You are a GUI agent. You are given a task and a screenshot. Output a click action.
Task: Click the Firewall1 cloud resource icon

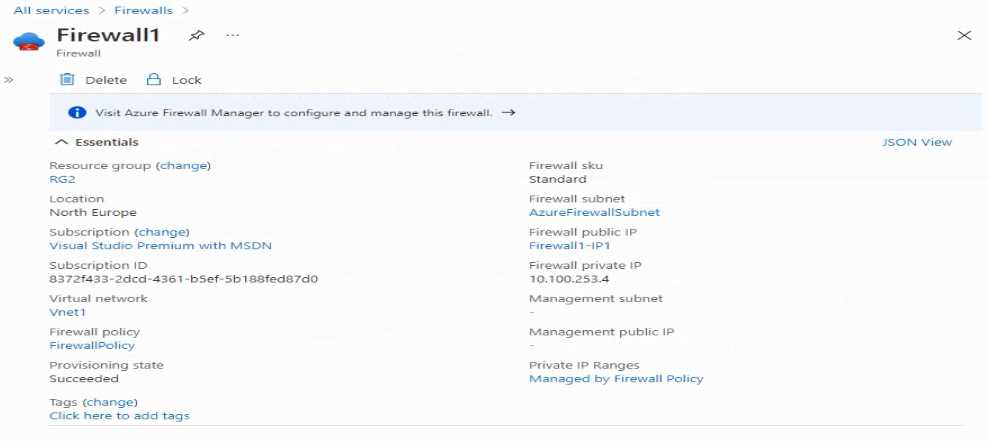coord(28,42)
